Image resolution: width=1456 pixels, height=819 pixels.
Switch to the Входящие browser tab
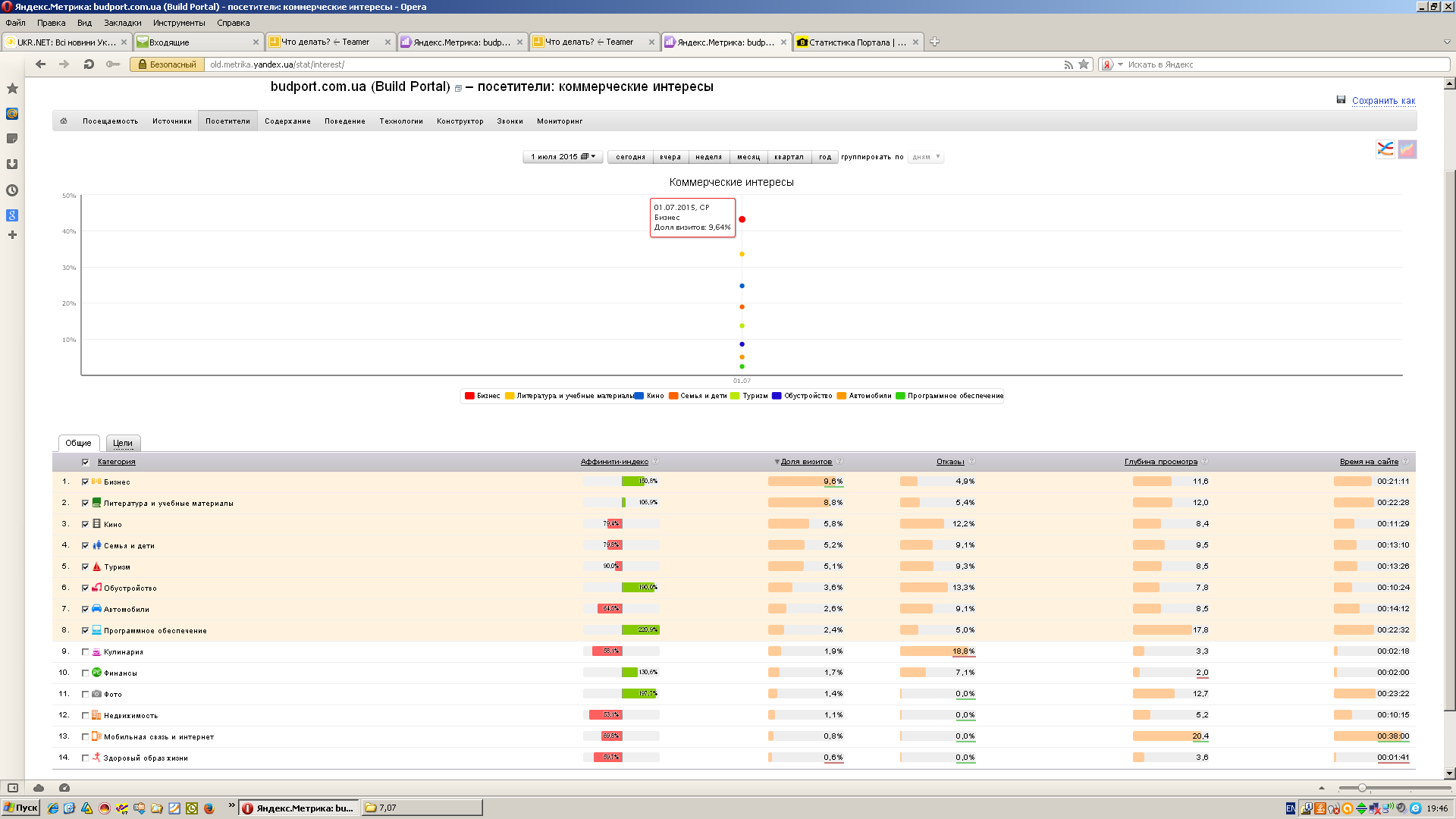tap(199, 42)
